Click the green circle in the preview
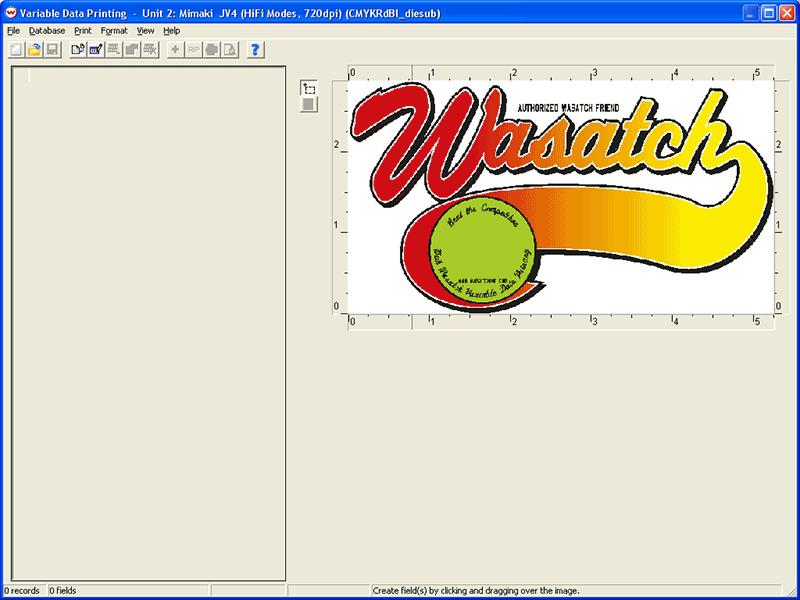This screenshot has width=800, height=600. [482, 250]
